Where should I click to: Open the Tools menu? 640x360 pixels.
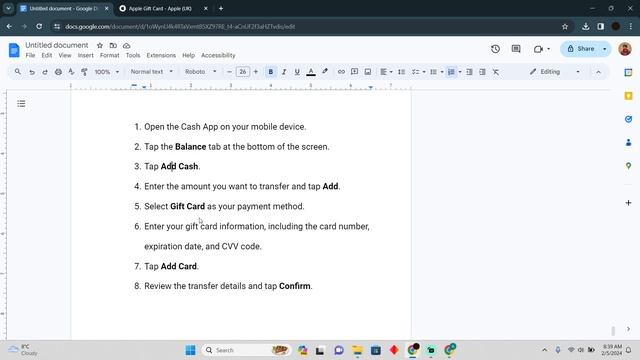tap(133, 55)
